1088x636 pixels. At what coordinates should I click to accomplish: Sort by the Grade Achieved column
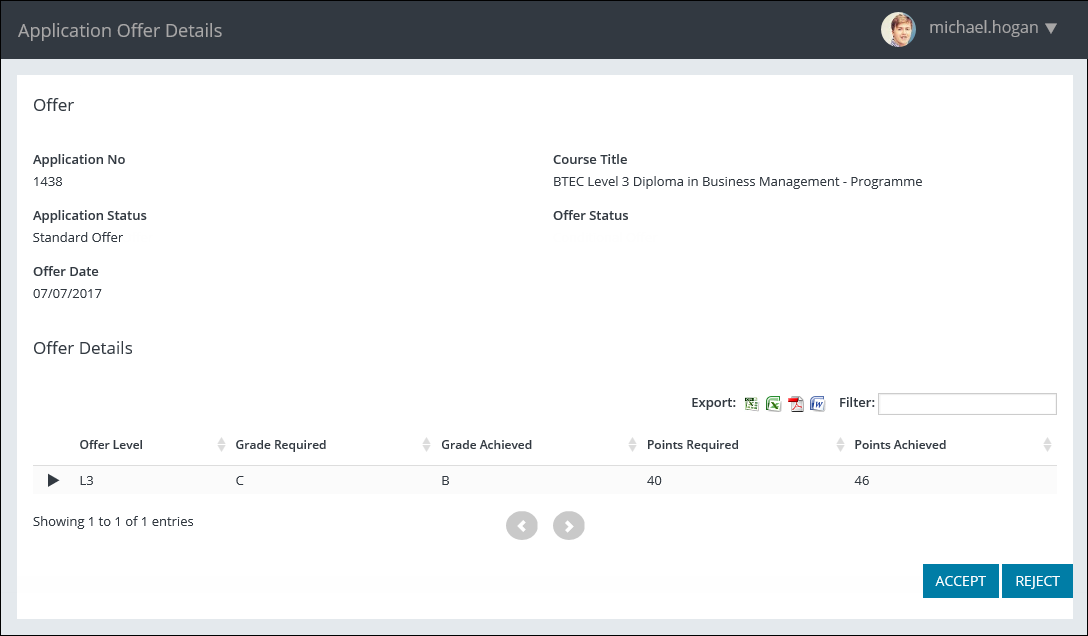tap(487, 445)
